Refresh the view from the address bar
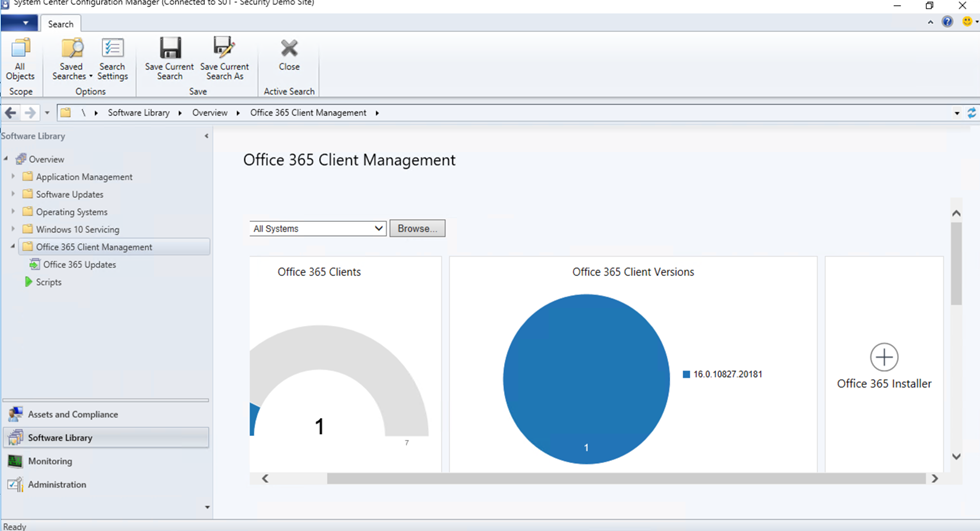Viewport: 980px width, 531px height. [971, 113]
